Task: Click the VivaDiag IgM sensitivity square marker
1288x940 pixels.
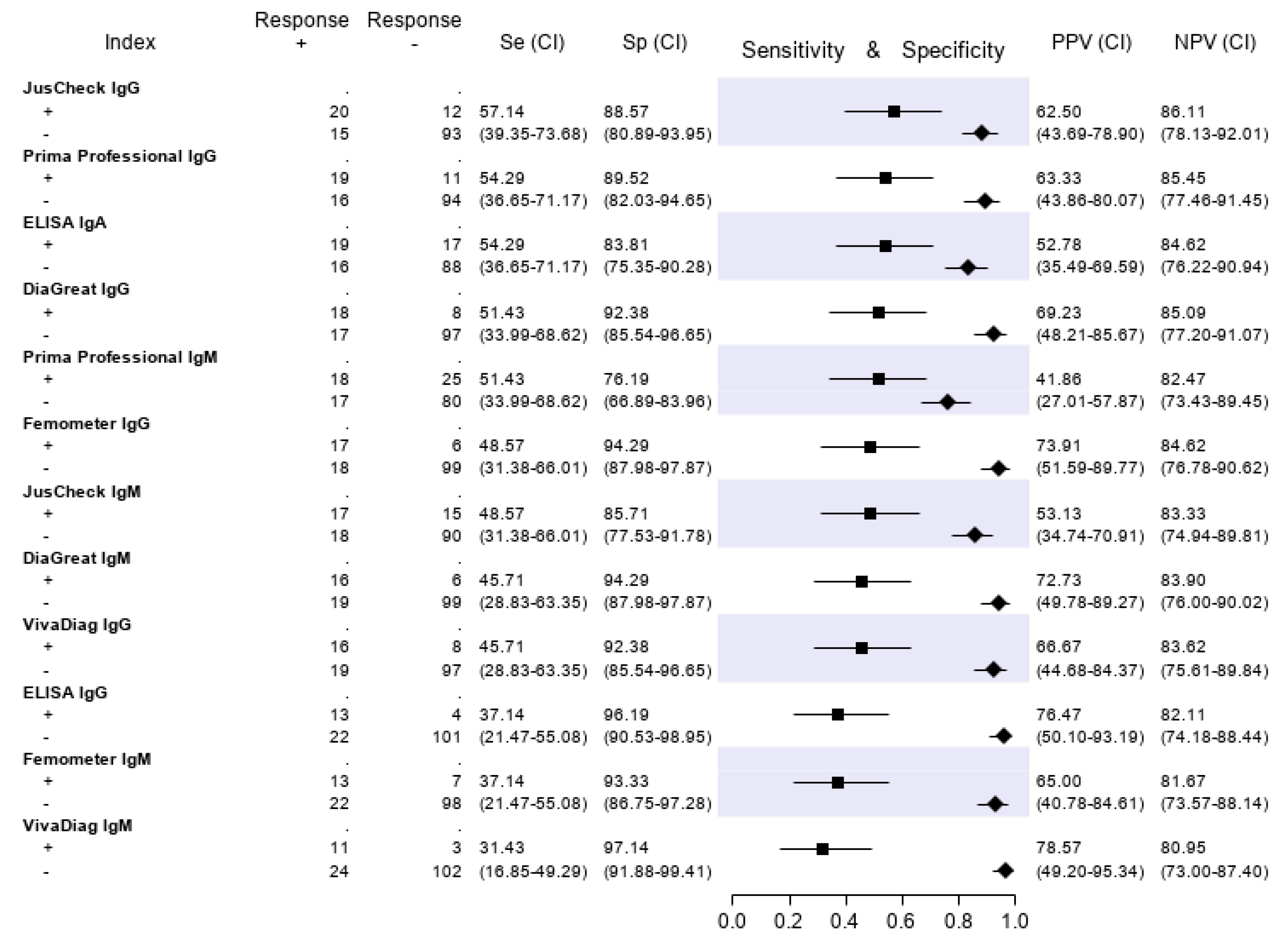Action: click(822, 849)
